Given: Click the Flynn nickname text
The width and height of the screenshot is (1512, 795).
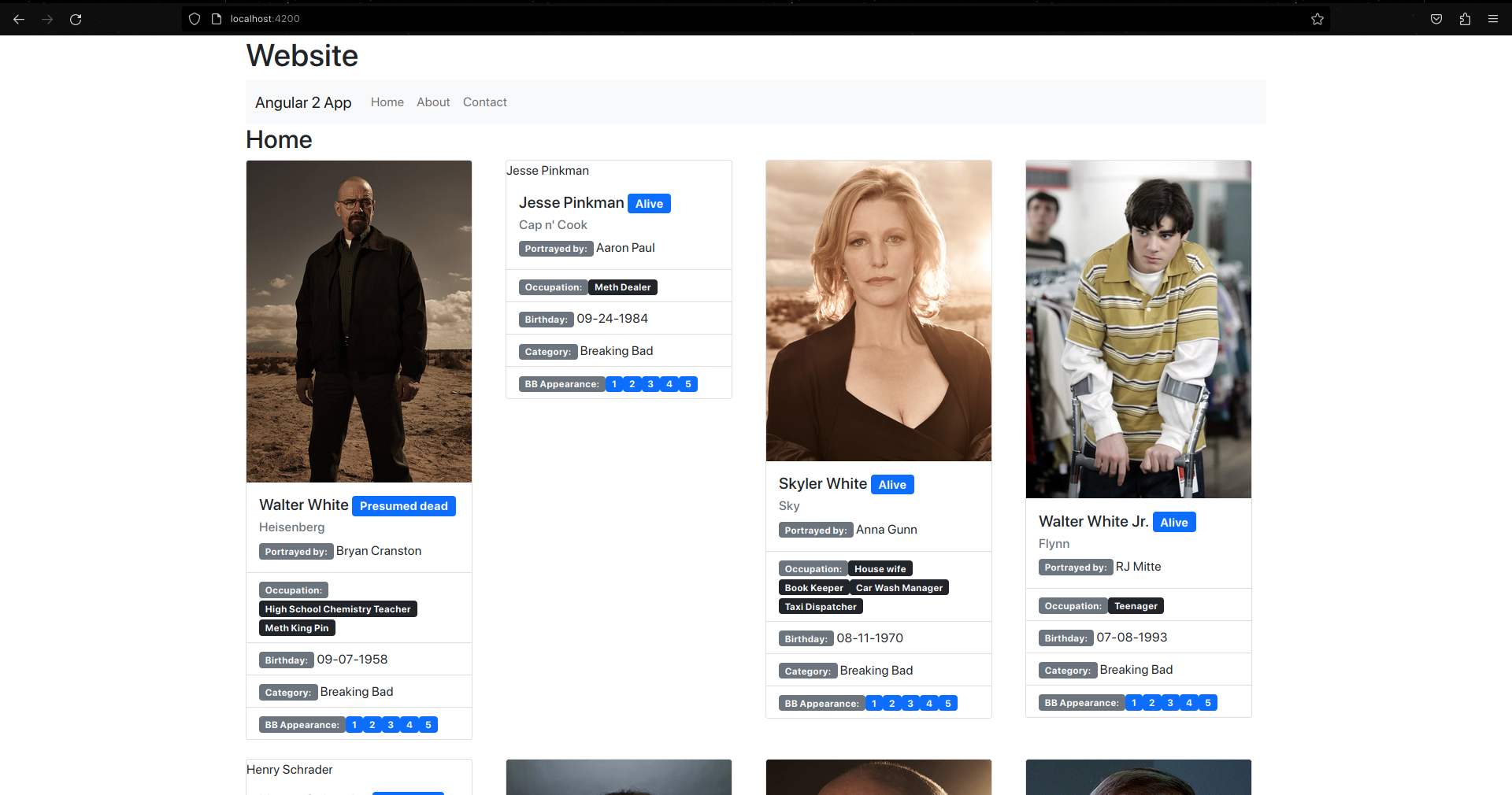Looking at the screenshot, I should point(1054,544).
